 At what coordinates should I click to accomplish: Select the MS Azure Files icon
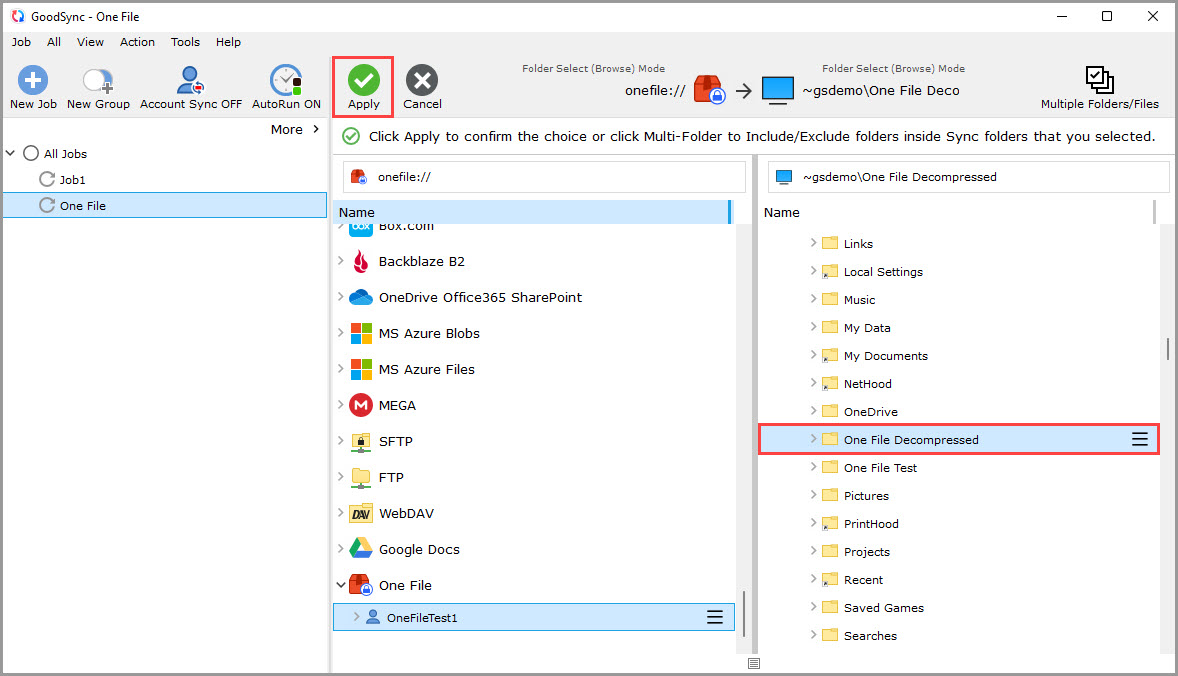[361, 370]
